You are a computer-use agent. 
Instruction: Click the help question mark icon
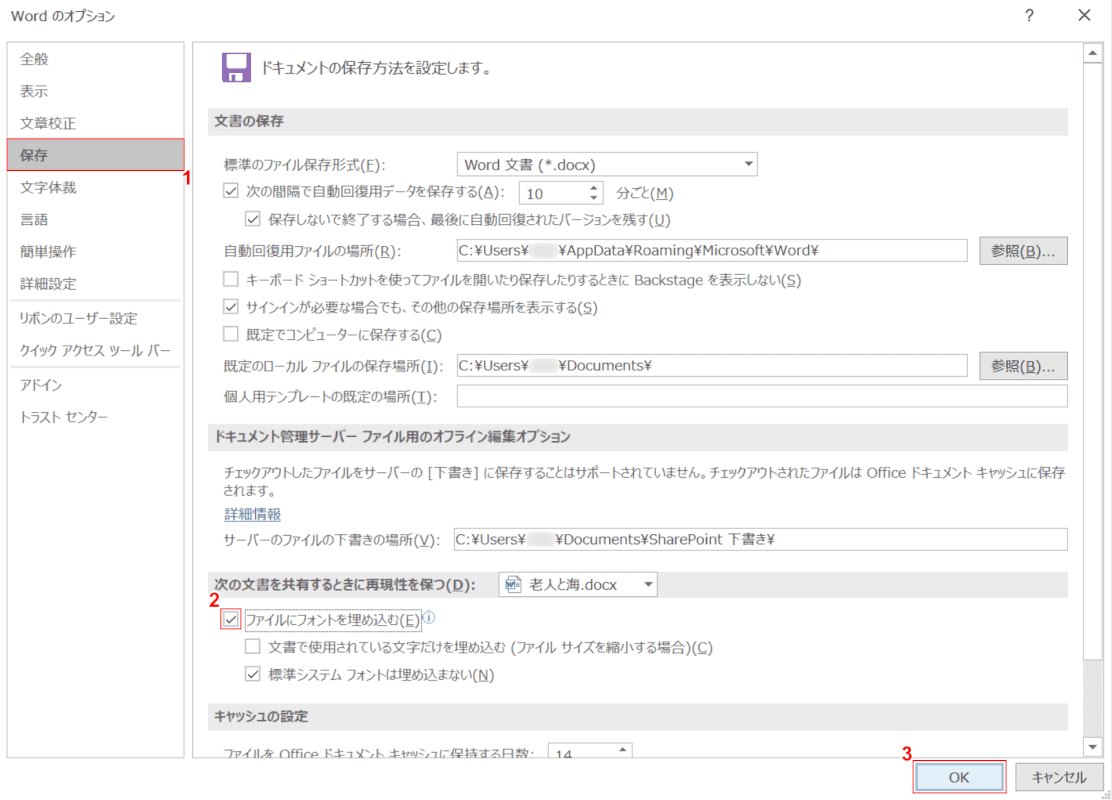coord(1029,16)
